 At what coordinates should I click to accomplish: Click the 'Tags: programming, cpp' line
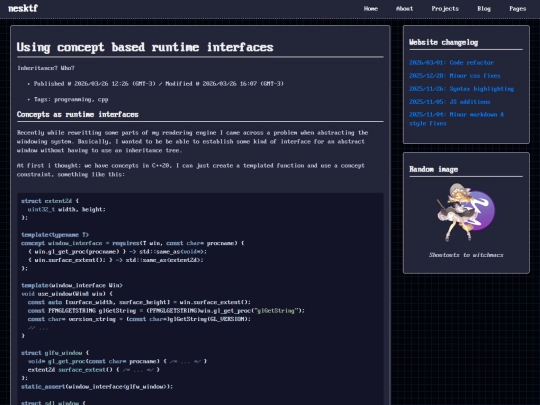click(x=71, y=100)
